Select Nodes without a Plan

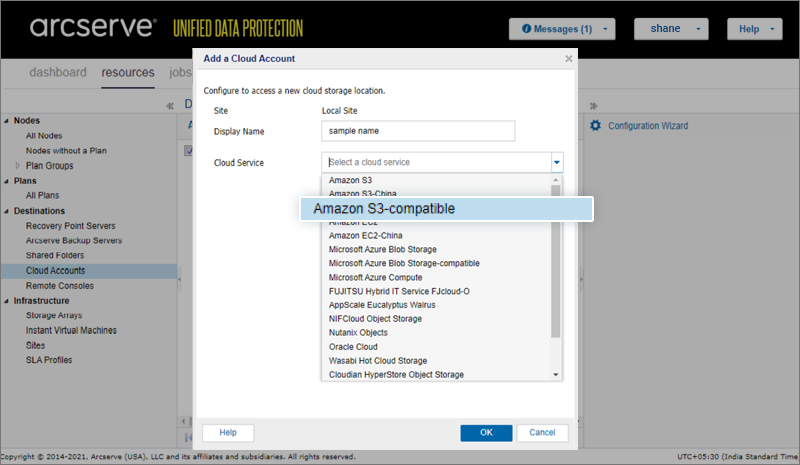(66, 151)
